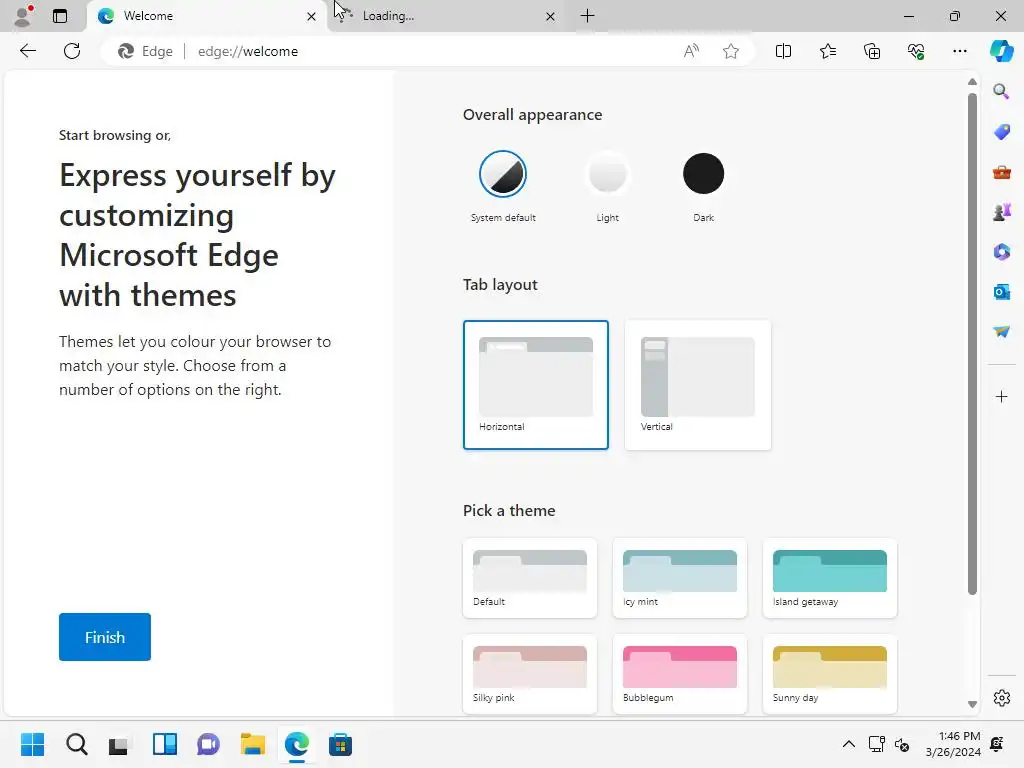1024x768 pixels.
Task: Open sidebar Microsoft 365 icon
Action: 1001,251
